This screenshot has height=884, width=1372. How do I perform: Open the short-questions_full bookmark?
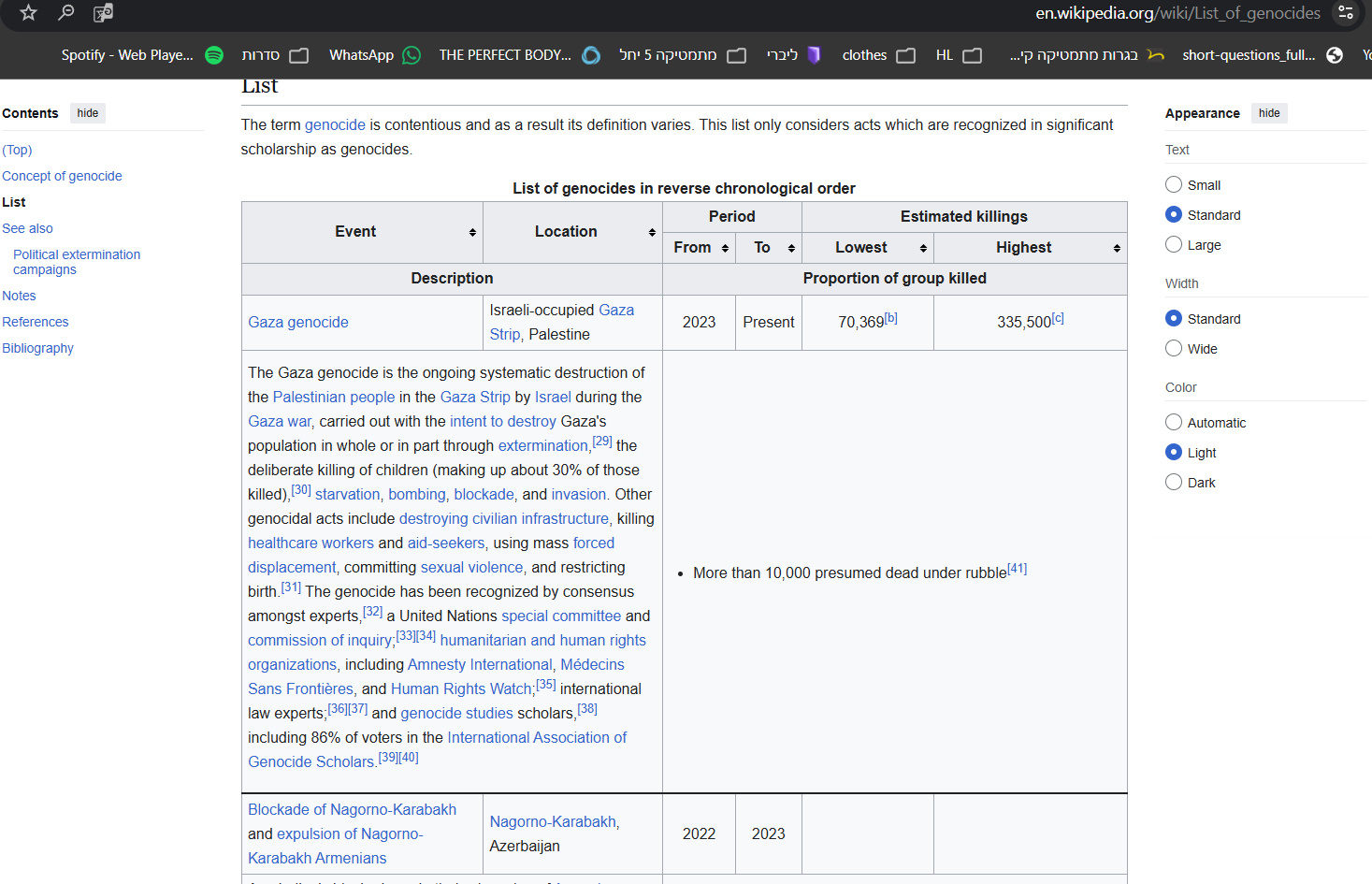pyautogui.click(x=1263, y=55)
